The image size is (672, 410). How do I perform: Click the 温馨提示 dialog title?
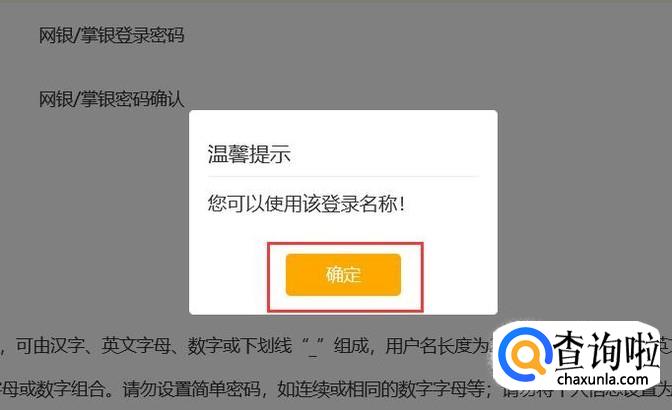[x=249, y=154]
